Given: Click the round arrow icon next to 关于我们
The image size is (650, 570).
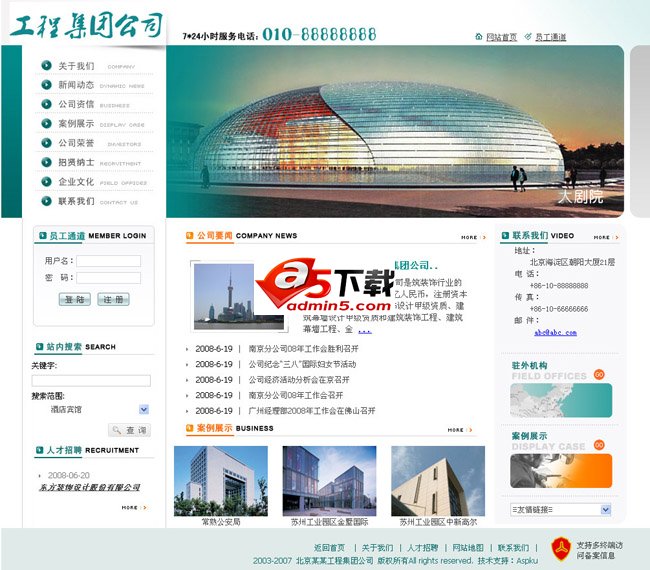Looking at the screenshot, I should (46, 65).
